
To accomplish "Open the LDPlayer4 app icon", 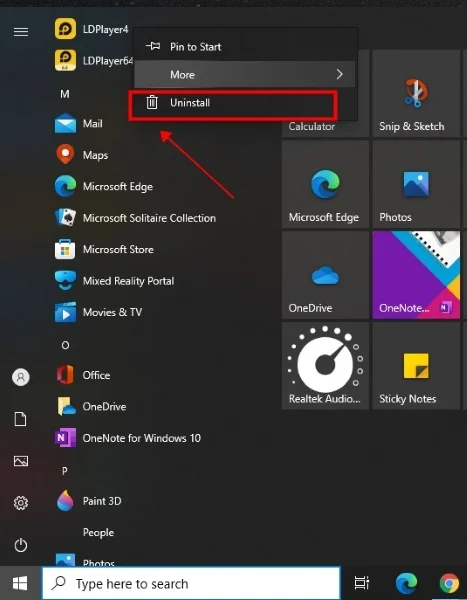I will 65,29.
